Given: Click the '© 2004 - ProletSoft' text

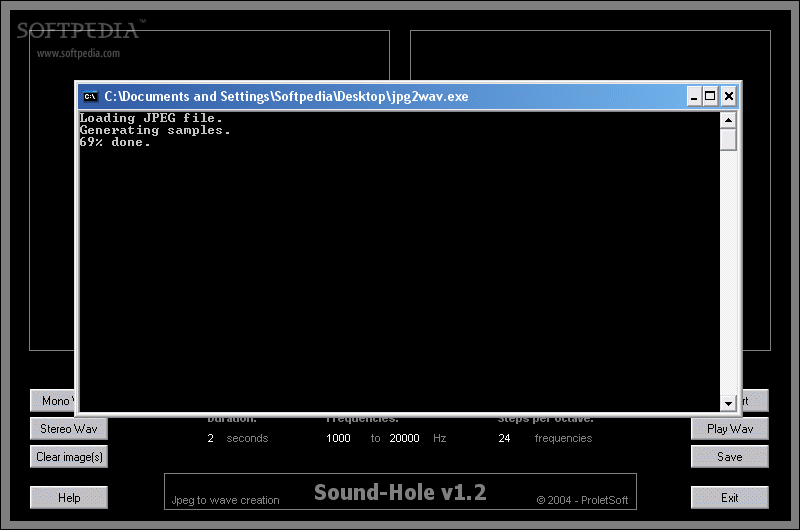Looking at the screenshot, I should 582,500.
